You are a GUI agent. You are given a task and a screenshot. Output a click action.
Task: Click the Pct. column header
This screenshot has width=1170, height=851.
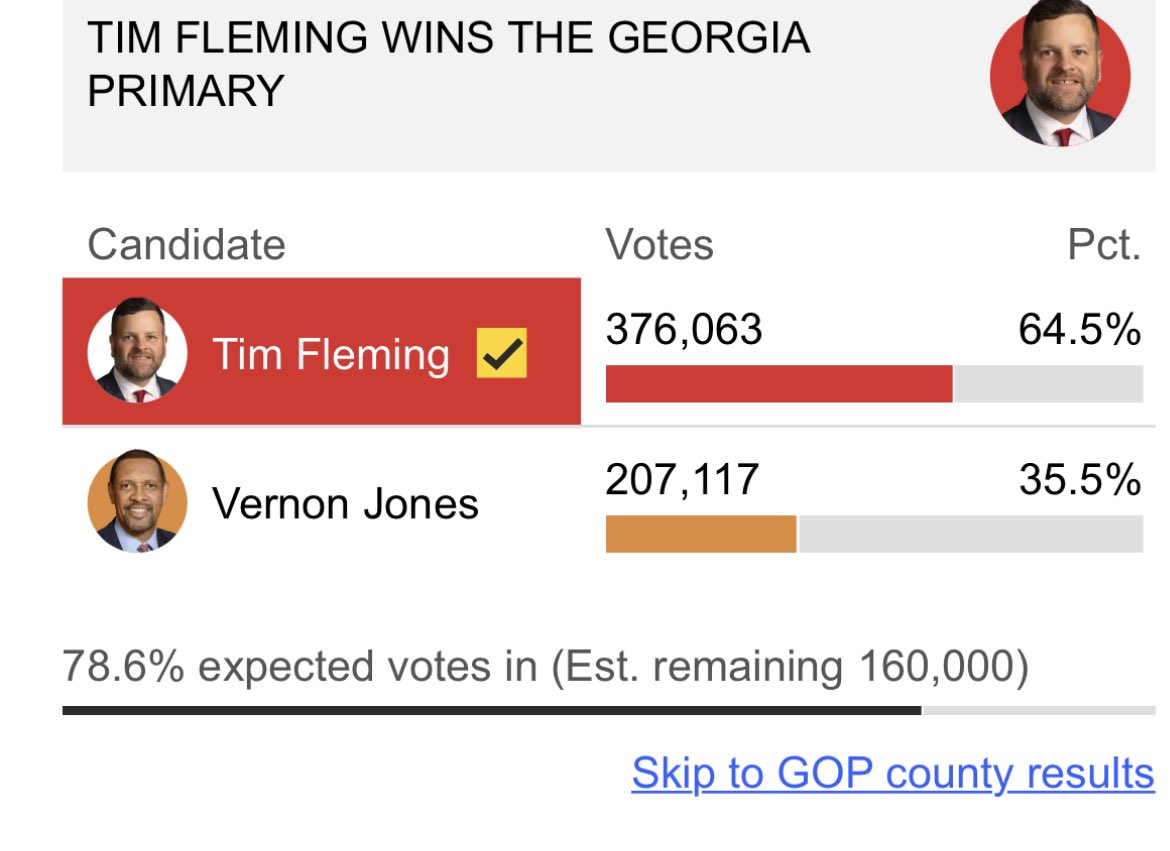click(1104, 244)
